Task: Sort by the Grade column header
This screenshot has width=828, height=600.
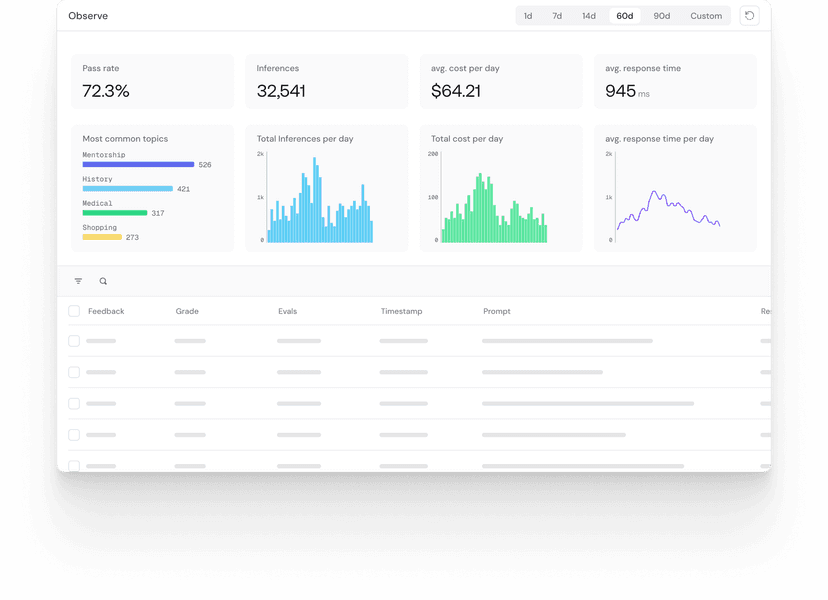Action: coord(187,311)
